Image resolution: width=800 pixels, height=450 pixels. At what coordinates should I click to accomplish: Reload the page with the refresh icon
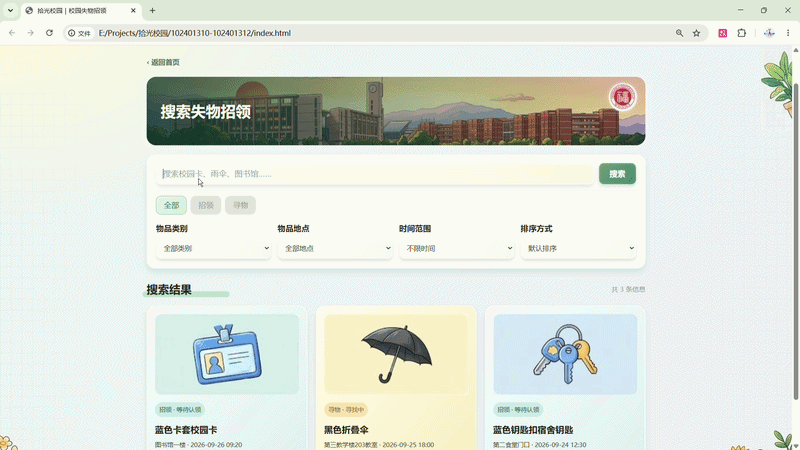click(49, 33)
